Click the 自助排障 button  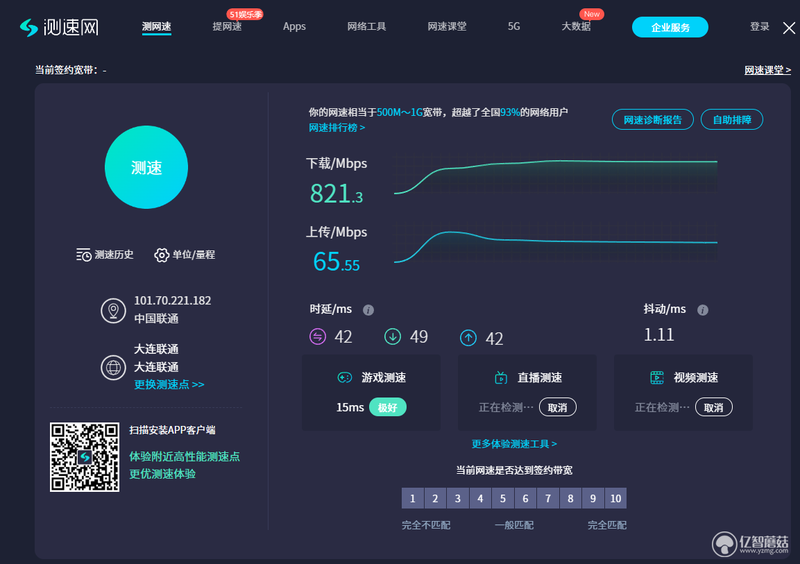732,120
